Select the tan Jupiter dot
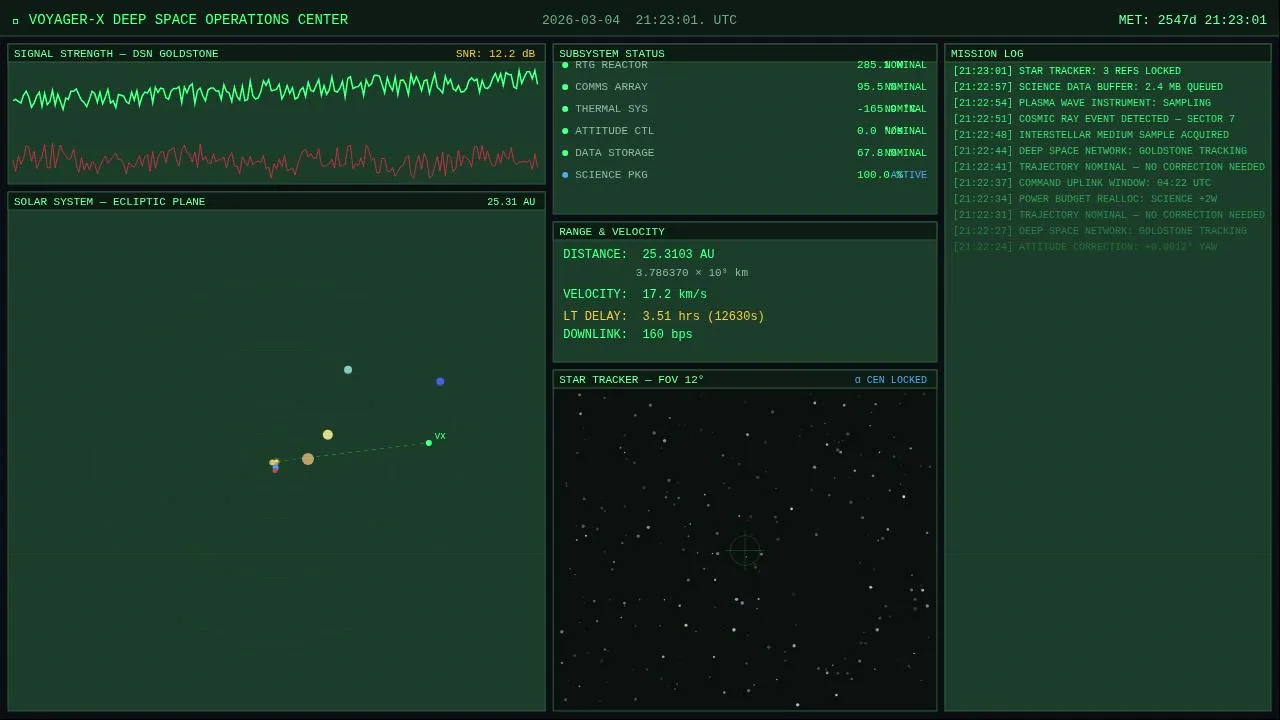The image size is (1280, 720). (x=308, y=459)
